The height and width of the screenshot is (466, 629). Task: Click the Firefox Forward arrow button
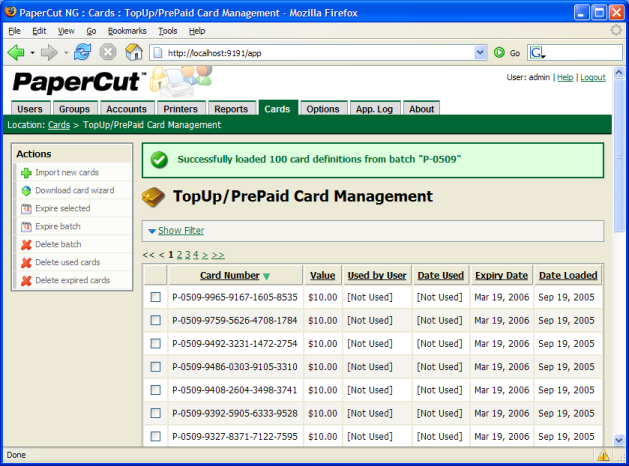(x=49, y=53)
